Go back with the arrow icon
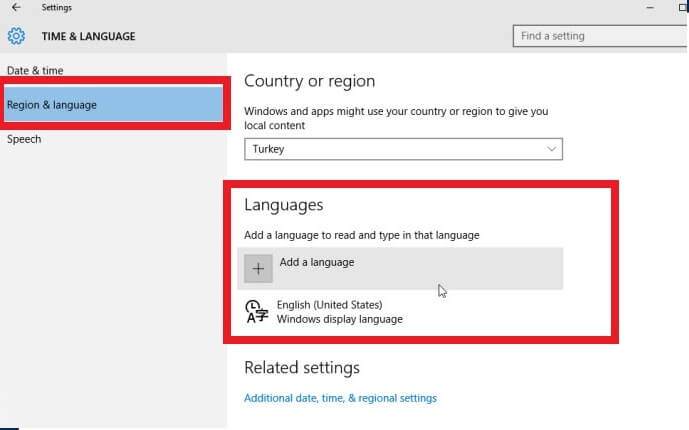The width and height of the screenshot is (689, 430). 16,7
